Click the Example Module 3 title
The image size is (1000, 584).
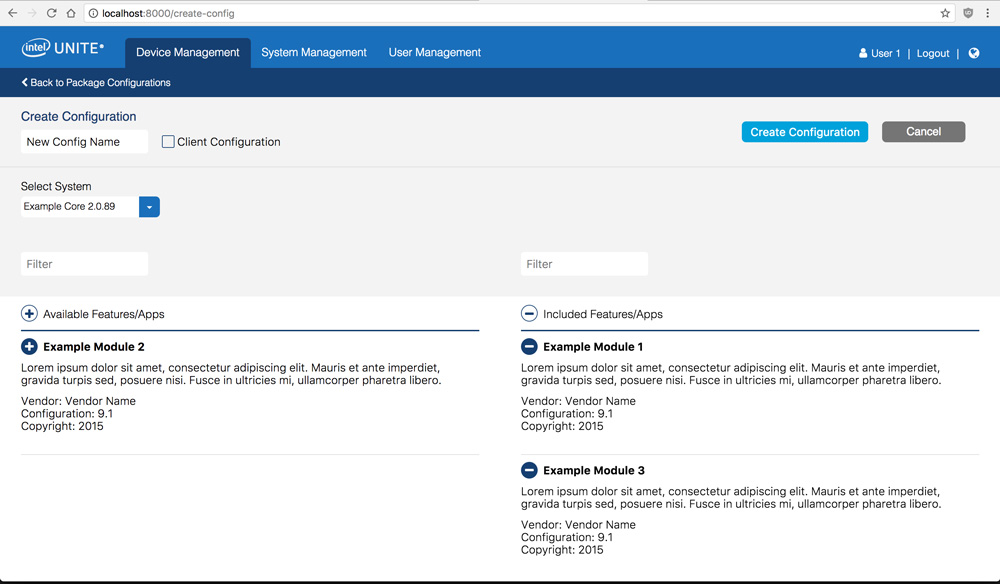(594, 471)
